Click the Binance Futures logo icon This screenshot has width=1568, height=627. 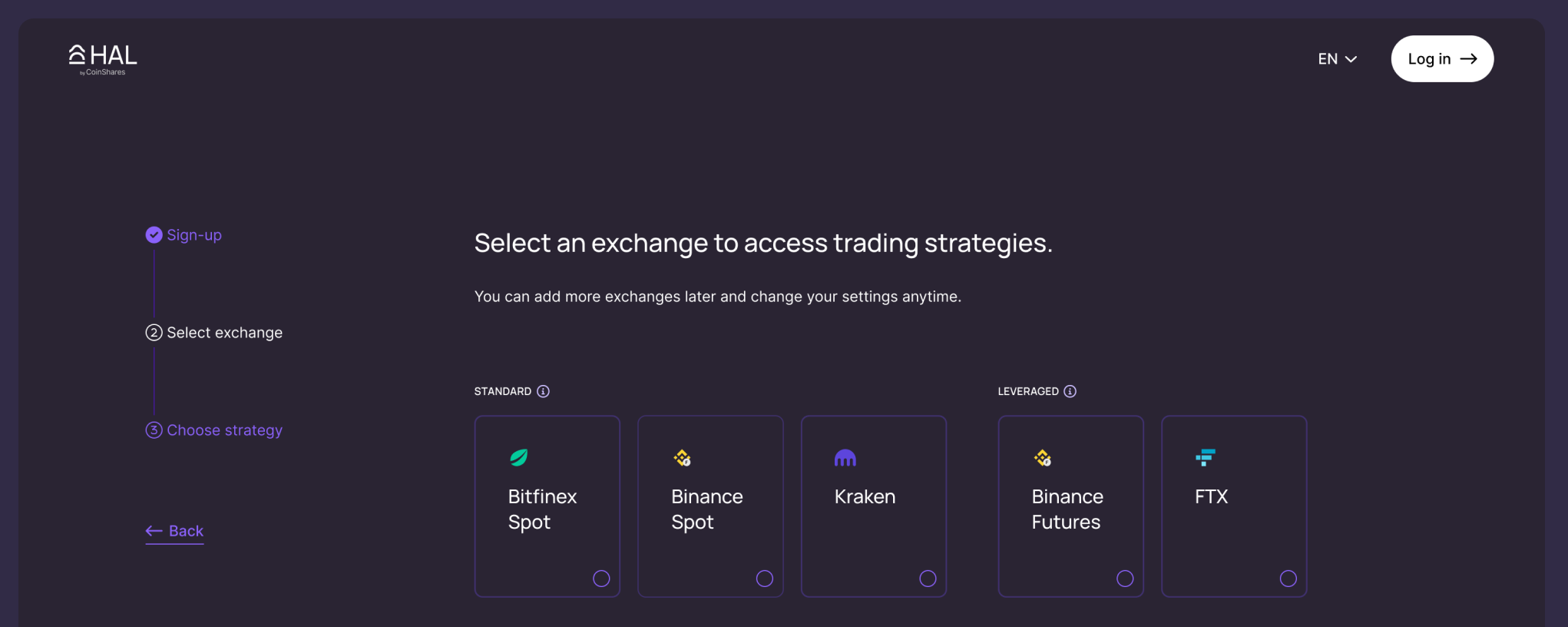click(1044, 456)
